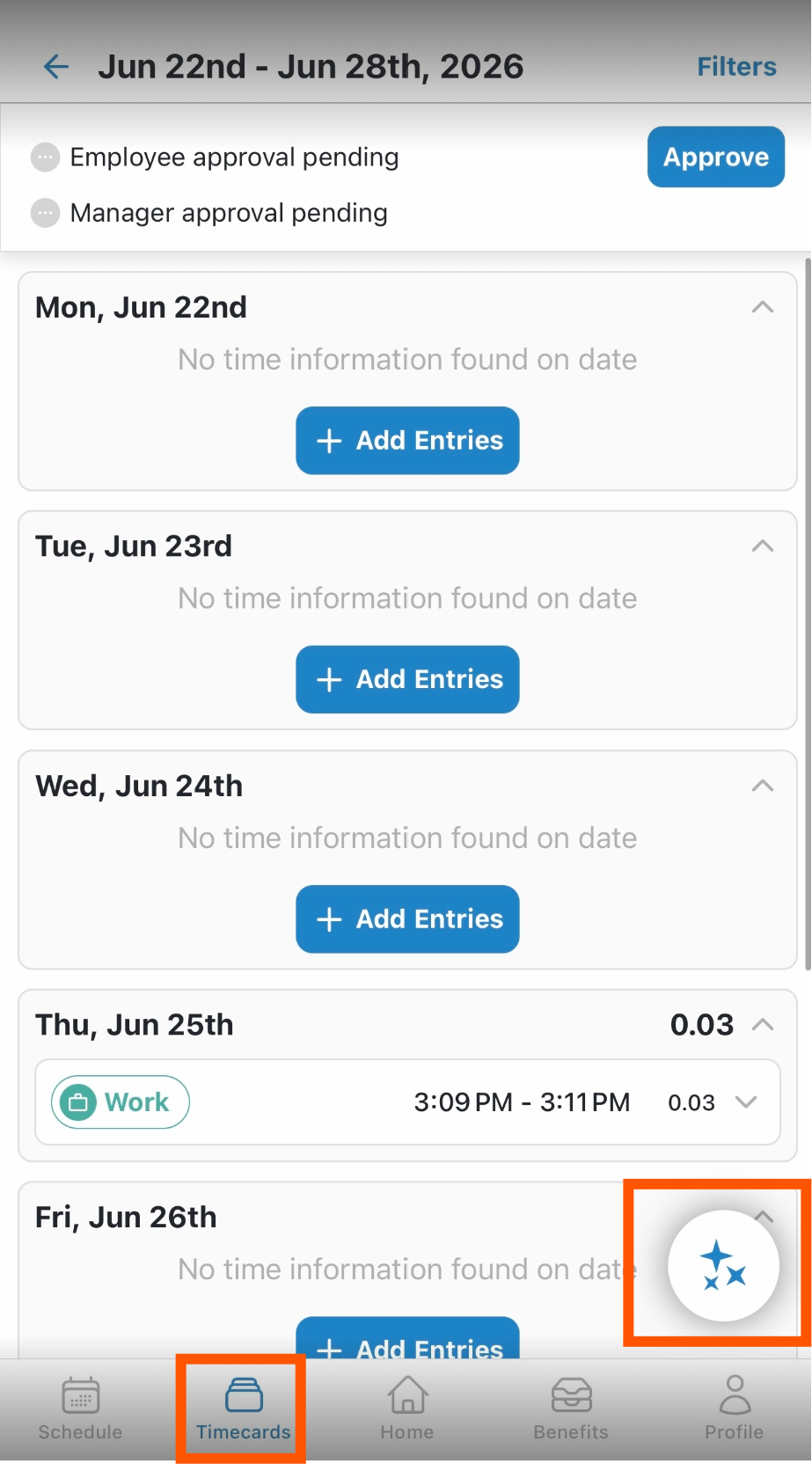Screen dimensions: 812x1464
Task: Click the vertical scrollbar on the right
Action: [x=808, y=614]
